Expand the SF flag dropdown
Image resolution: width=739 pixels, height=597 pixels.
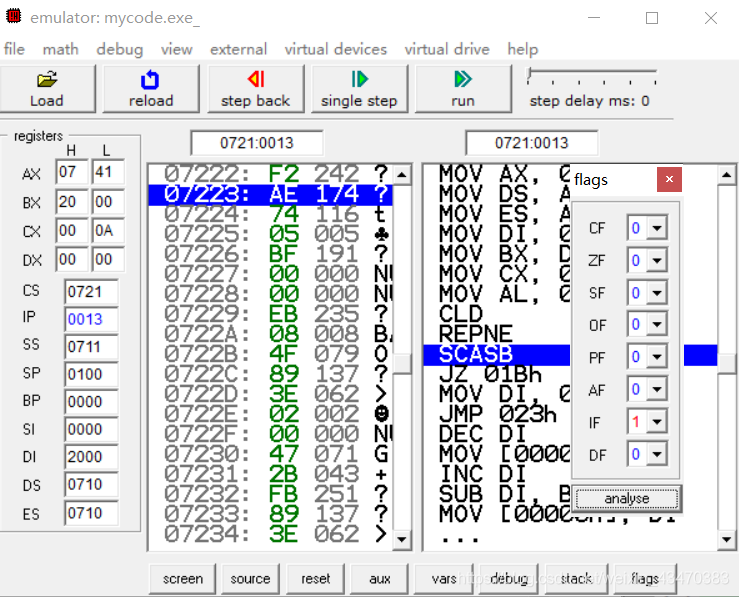point(657,293)
